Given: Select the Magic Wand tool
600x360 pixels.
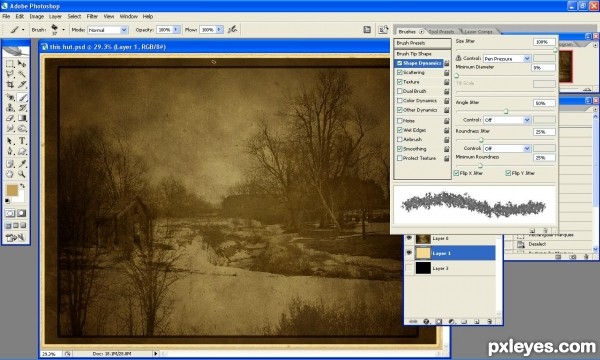Looking at the screenshot, I should click(x=22, y=73).
